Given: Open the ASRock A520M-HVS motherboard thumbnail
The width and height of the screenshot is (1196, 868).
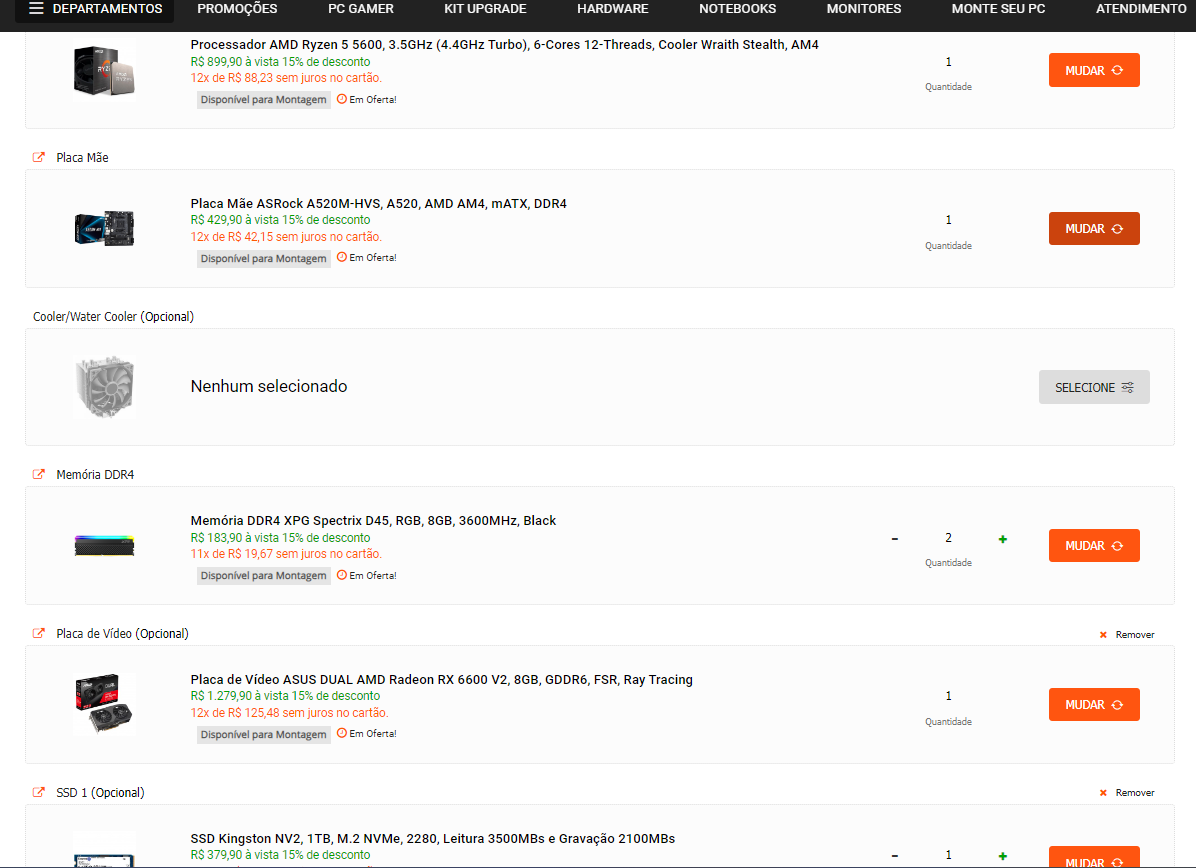Looking at the screenshot, I should coord(104,229).
